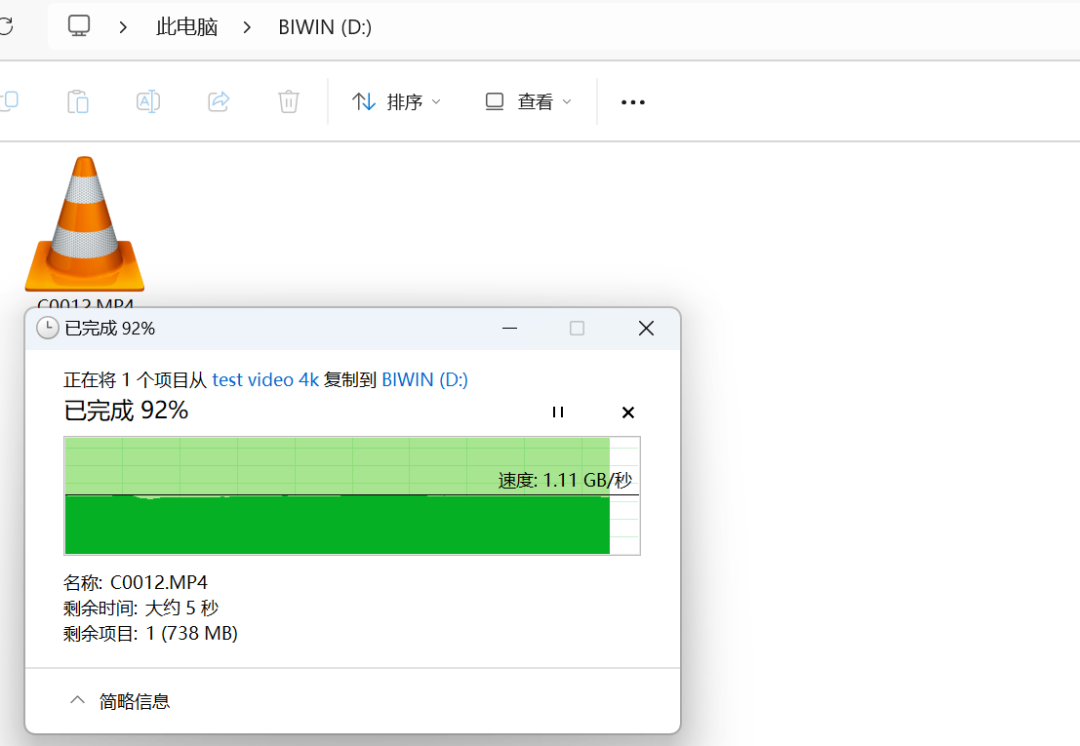Collapse details with the 简略信息 chevron
This screenshot has width=1080, height=746.
[77, 701]
